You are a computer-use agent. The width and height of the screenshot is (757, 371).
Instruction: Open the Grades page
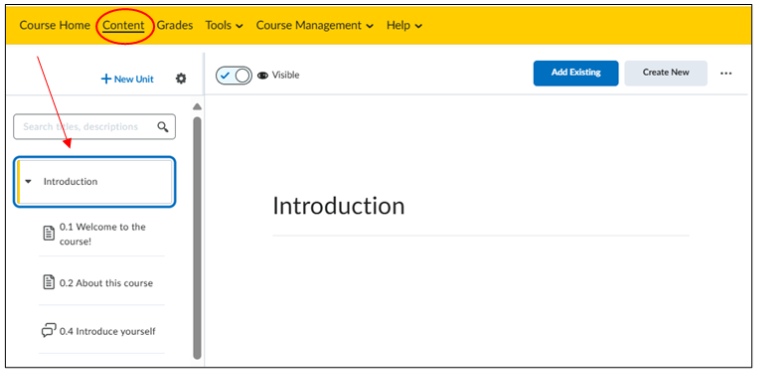click(x=175, y=25)
